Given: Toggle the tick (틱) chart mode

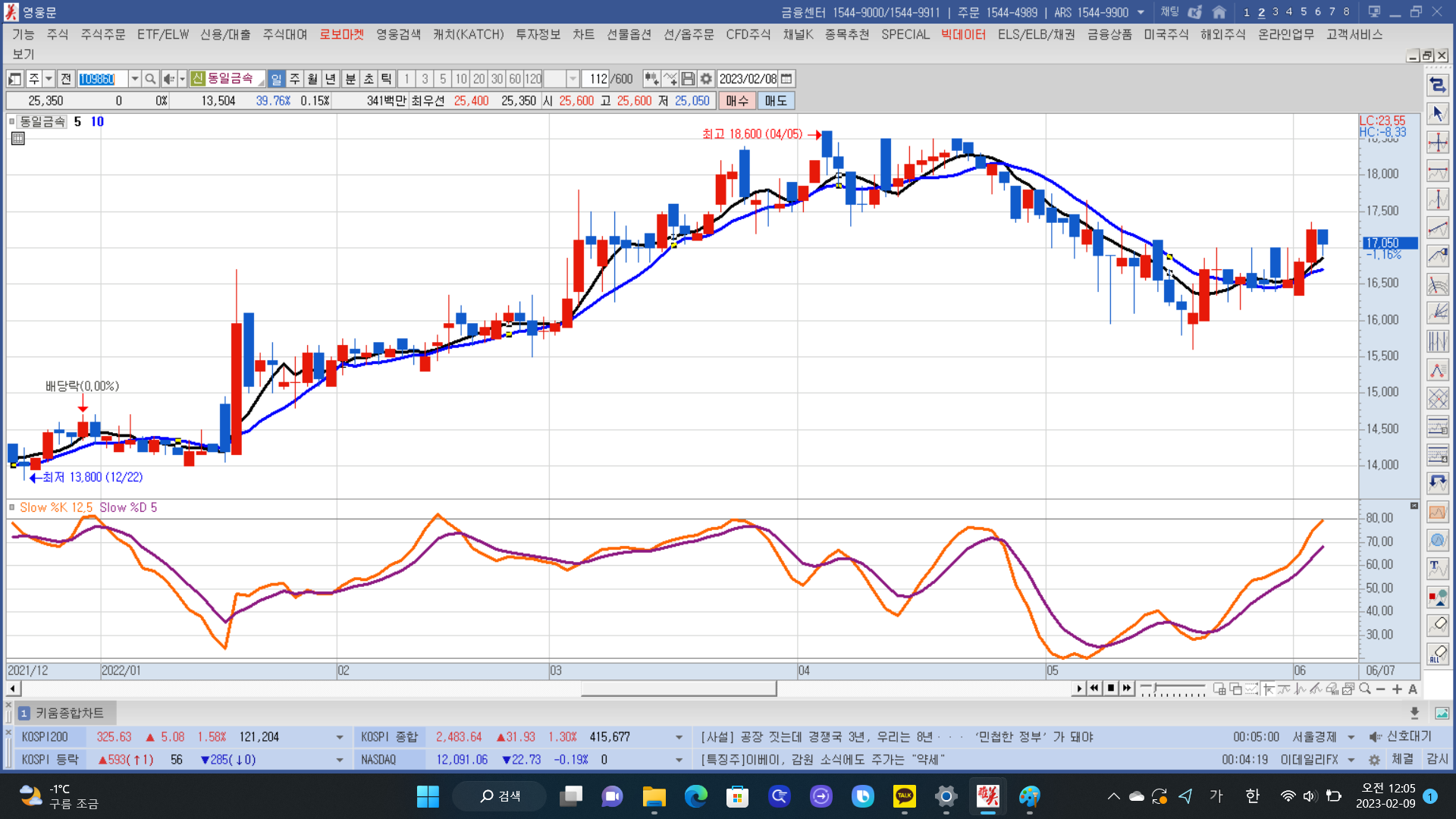Looking at the screenshot, I should [387, 79].
